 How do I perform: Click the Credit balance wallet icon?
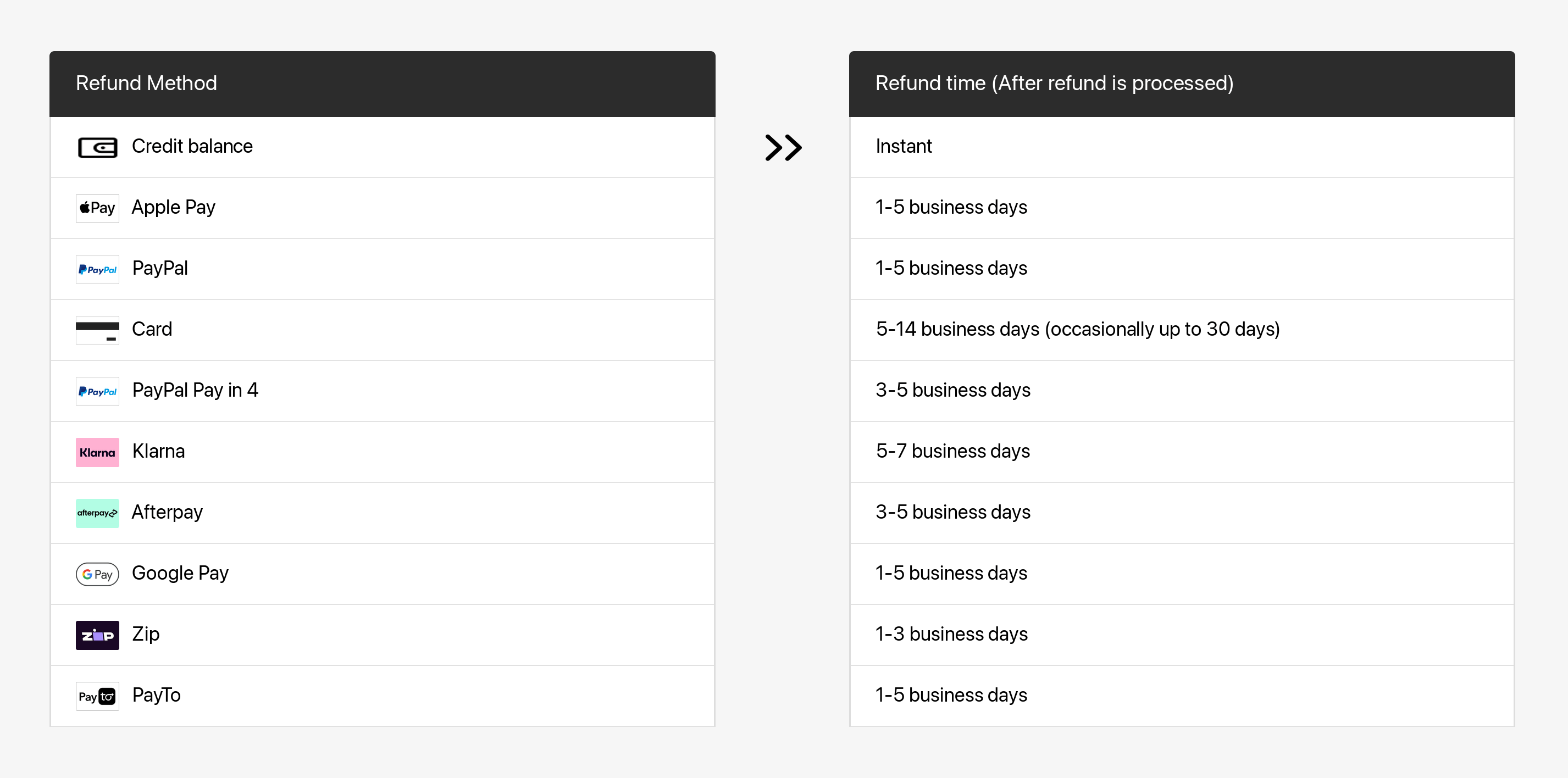click(97, 147)
